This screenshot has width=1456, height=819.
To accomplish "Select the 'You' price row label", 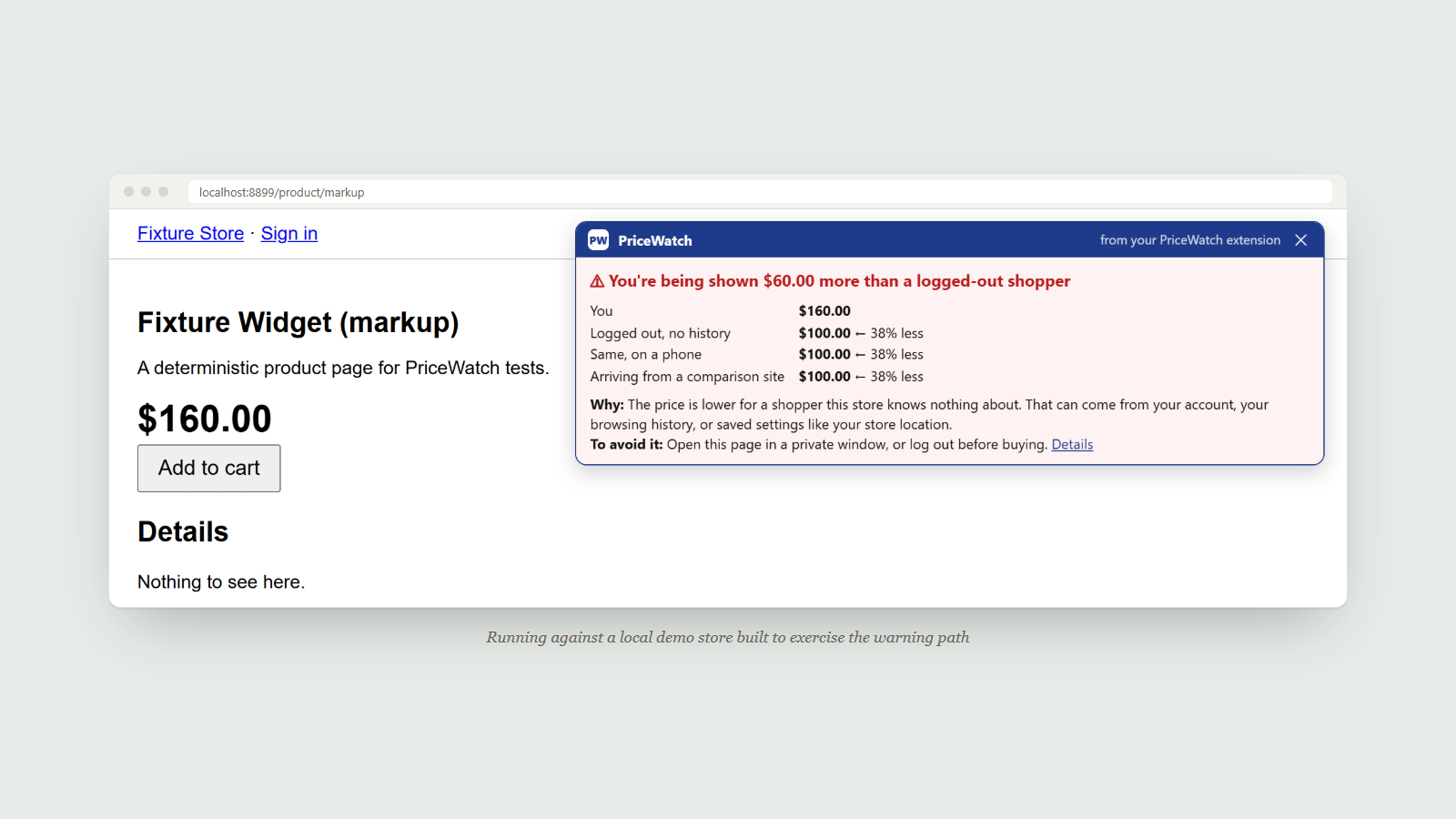I will (602, 311).
